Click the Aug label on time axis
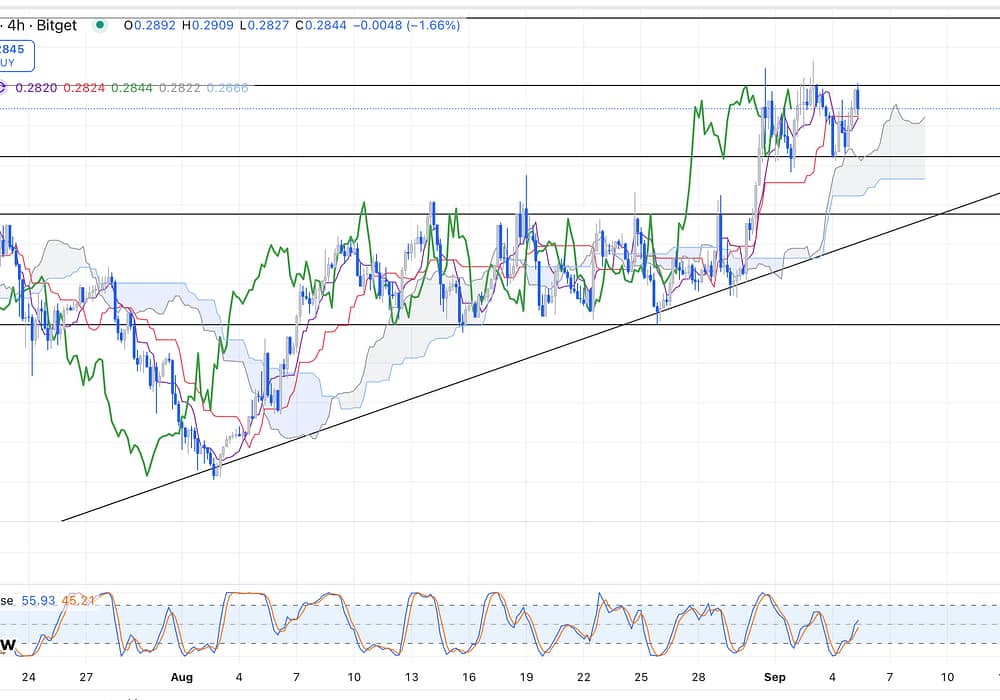 pos(181,677)
